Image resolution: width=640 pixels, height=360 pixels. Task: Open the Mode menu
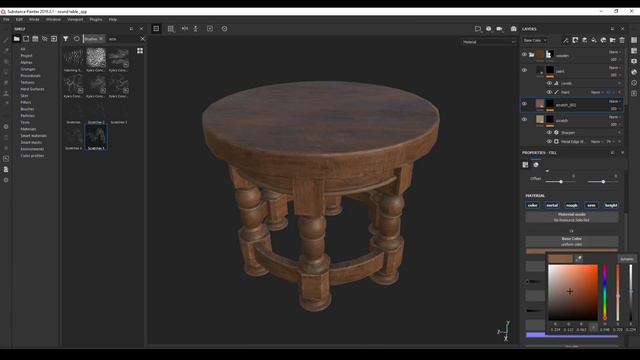pos(34,19)
